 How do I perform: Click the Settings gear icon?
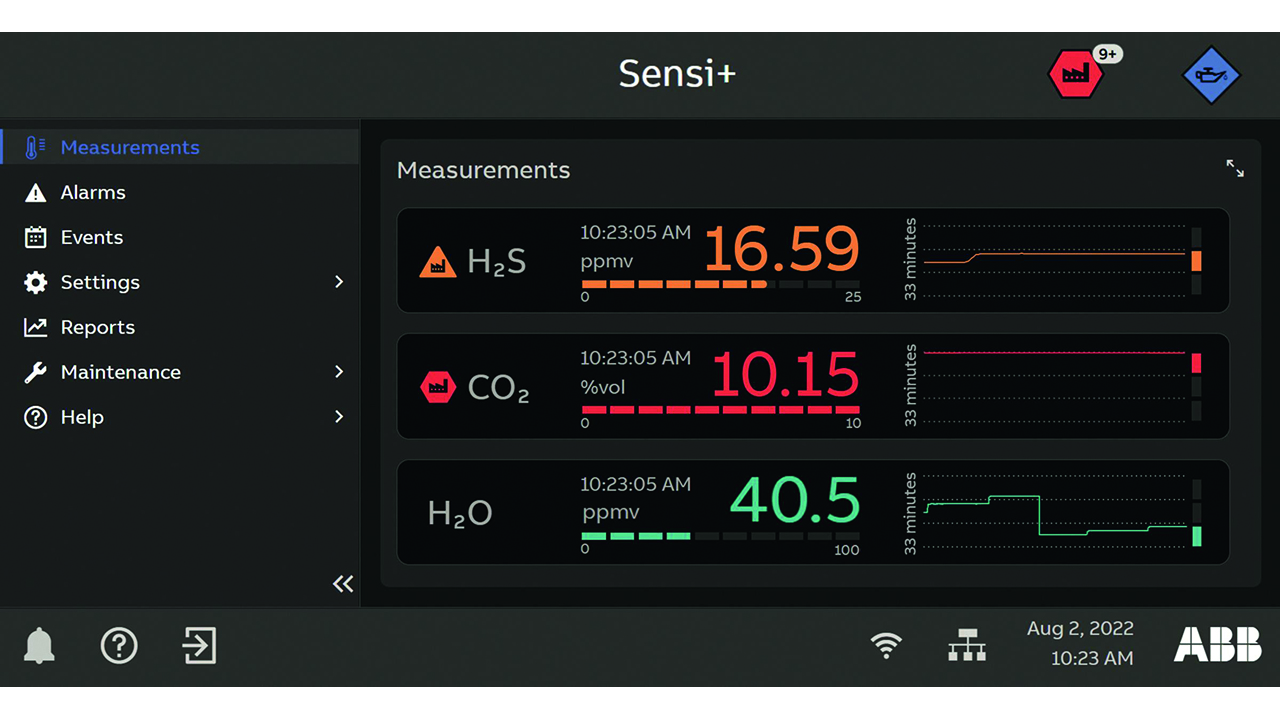point(35,282)
